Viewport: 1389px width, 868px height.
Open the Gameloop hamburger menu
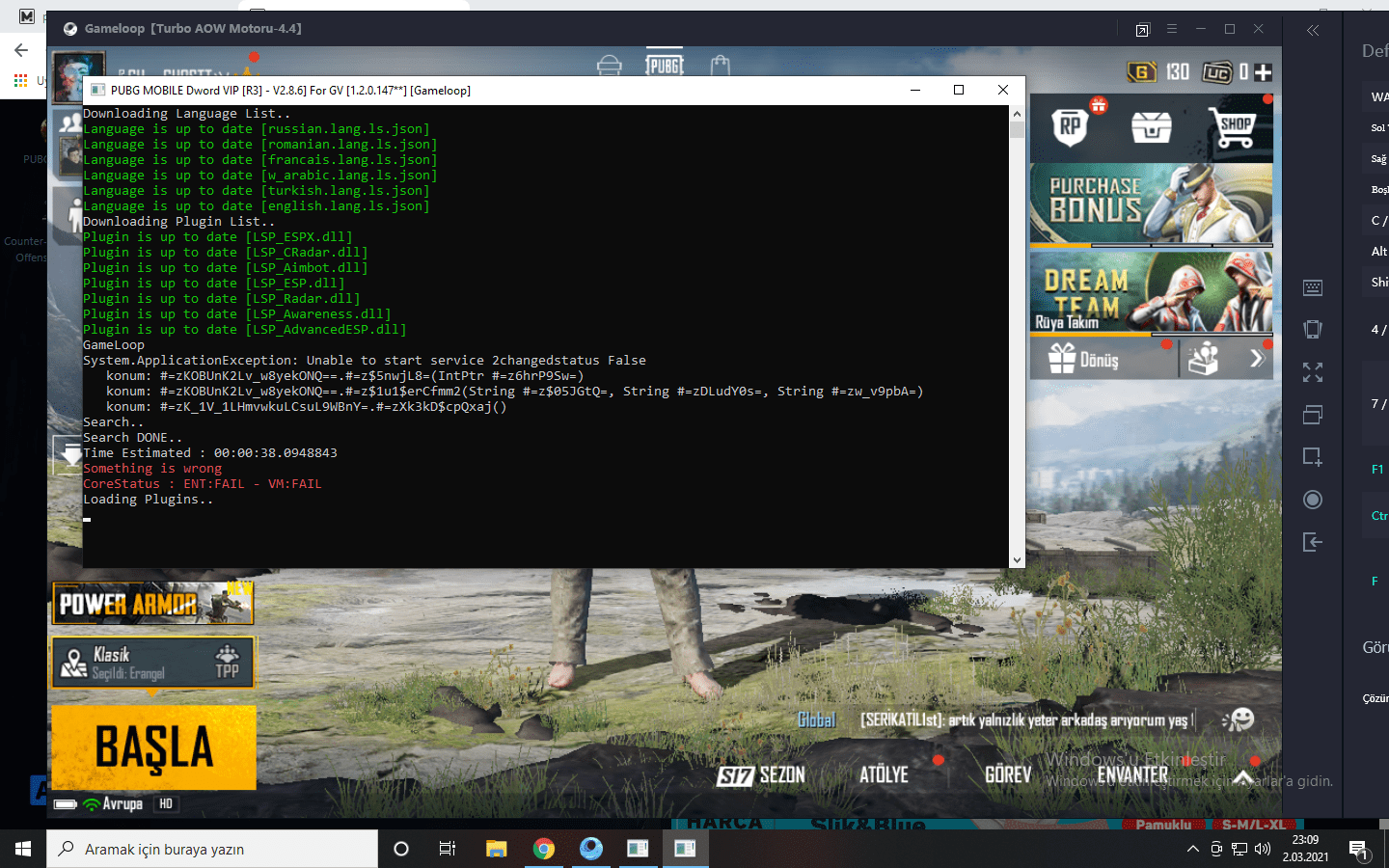pos(1172,29)
